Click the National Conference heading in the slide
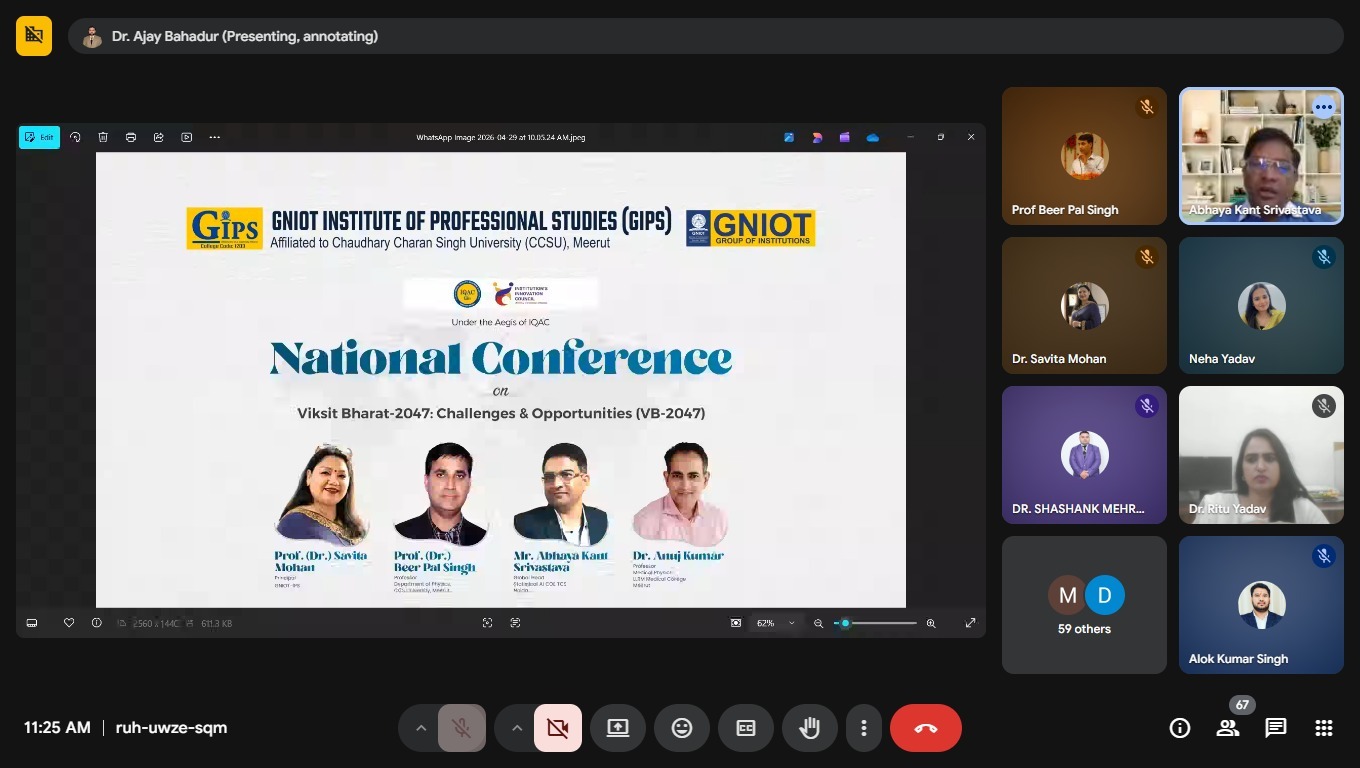This screenshot has height=768, width=1360. (501, 358)
